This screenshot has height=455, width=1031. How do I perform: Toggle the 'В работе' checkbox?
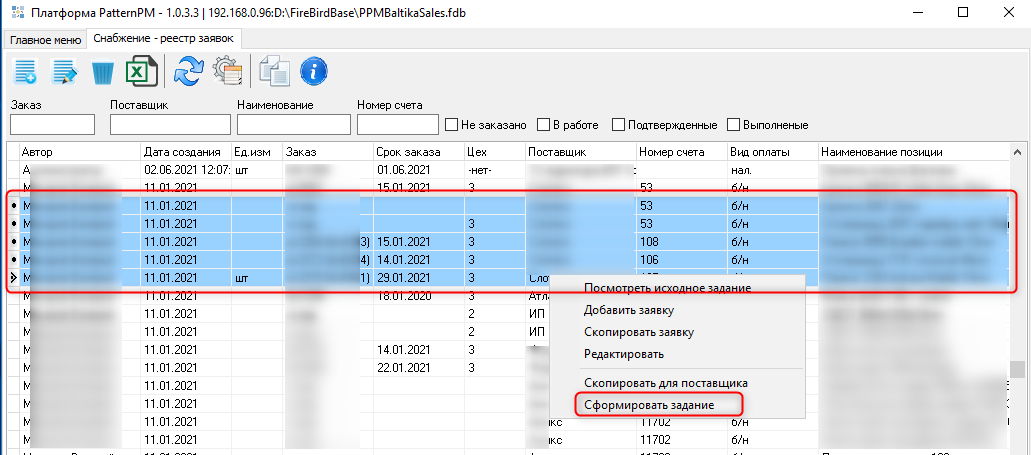click(544, 125)
